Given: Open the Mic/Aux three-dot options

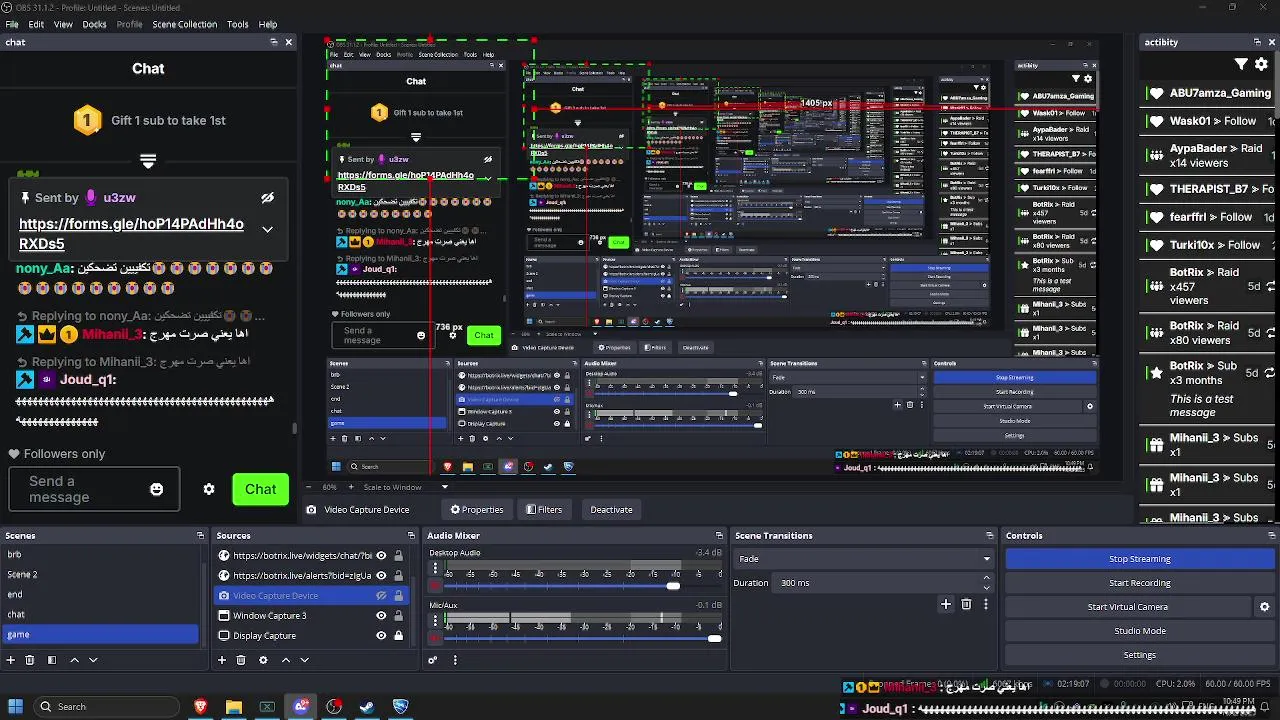Looking at the screenshot, I should click(434, 622).
